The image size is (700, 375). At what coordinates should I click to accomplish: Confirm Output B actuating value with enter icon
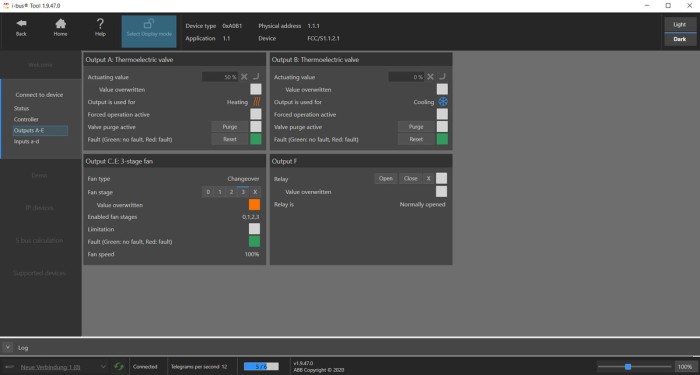pos(442,77)
